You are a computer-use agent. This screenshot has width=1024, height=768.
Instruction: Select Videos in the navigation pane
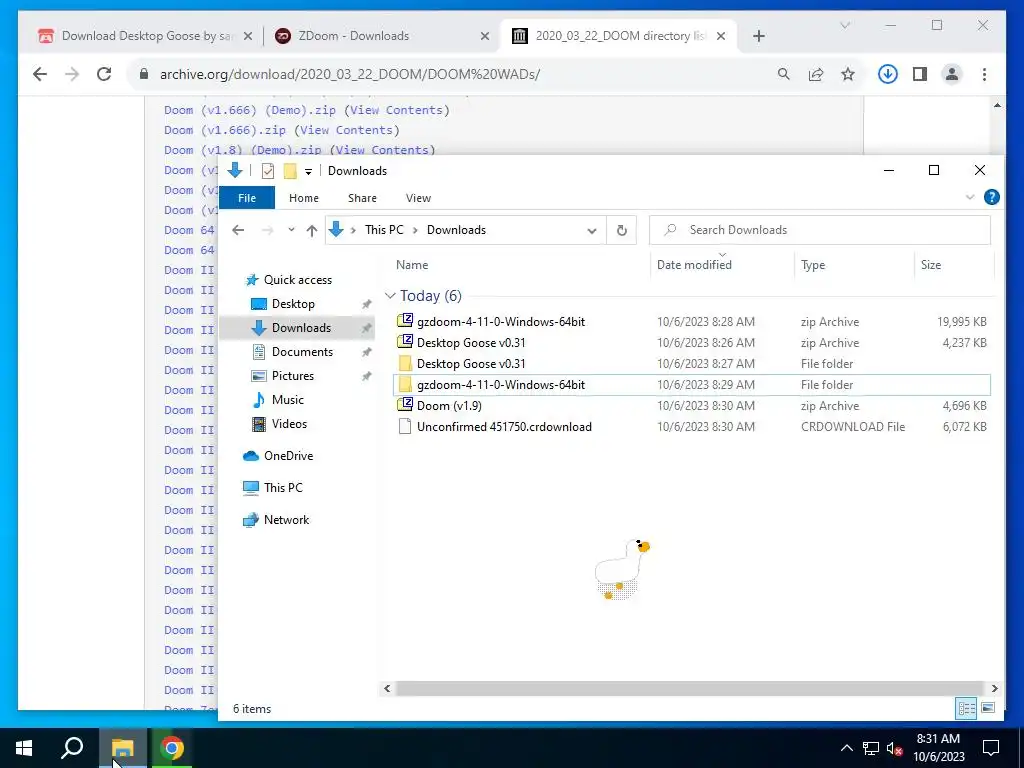289,424
